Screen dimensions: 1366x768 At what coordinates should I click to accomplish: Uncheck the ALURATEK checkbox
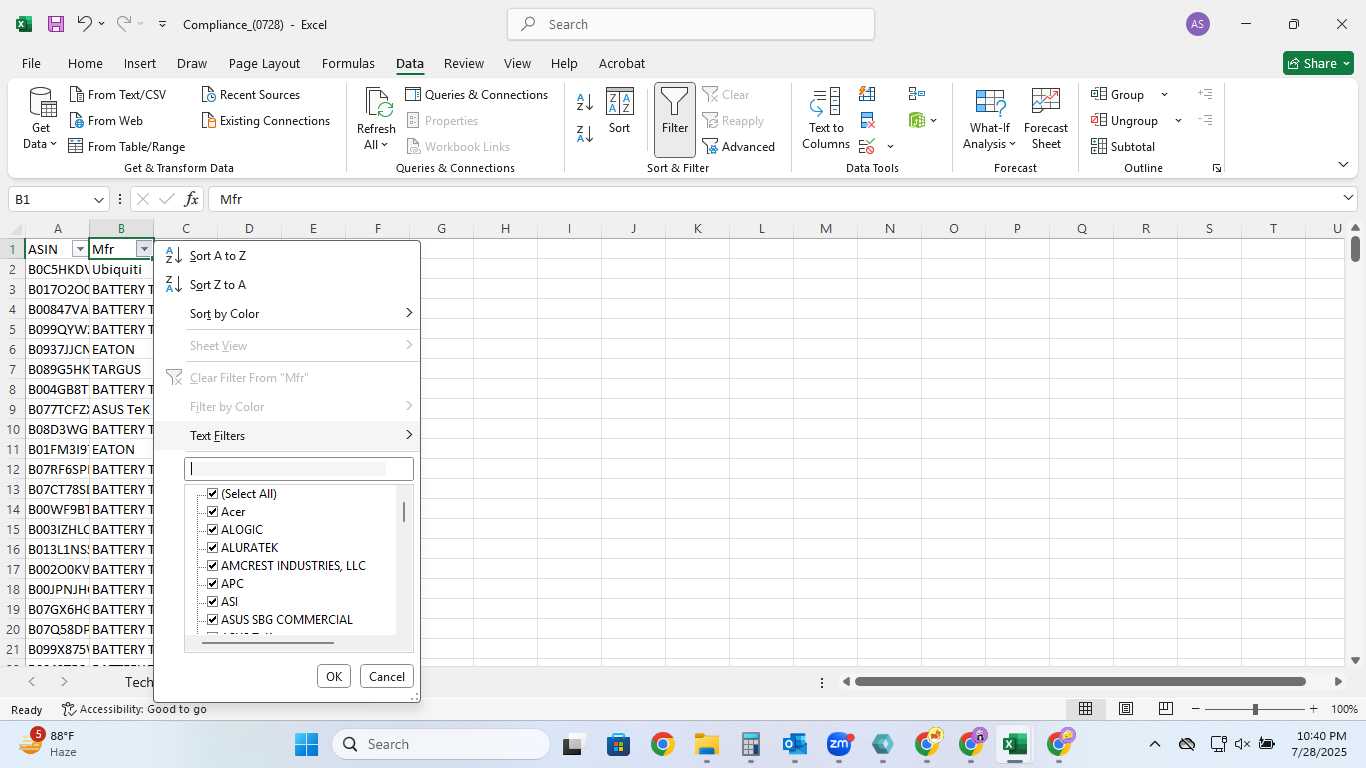212,548
